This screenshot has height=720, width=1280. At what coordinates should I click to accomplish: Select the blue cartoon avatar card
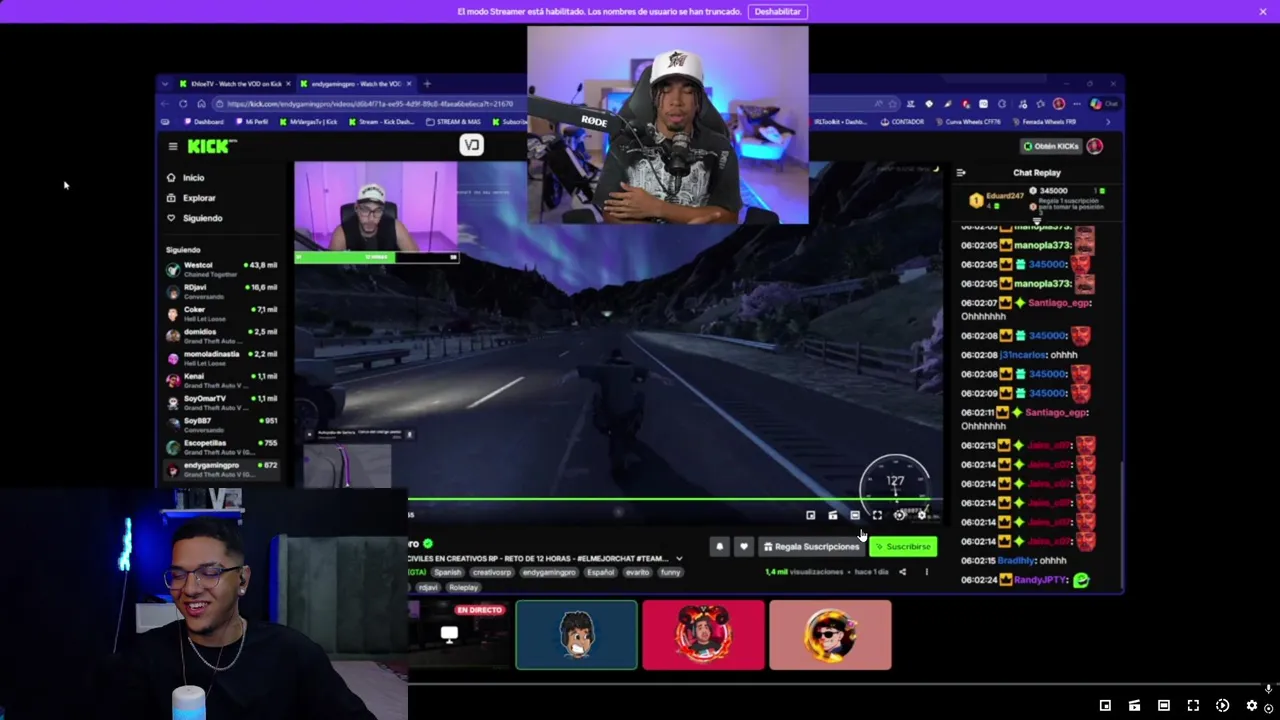tap(576, 635)
